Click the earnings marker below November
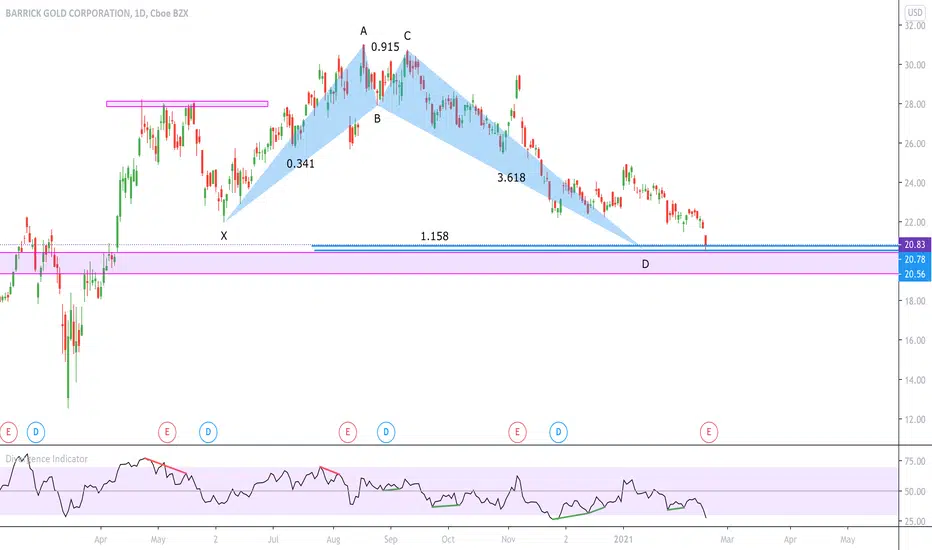 pos(517,432)
